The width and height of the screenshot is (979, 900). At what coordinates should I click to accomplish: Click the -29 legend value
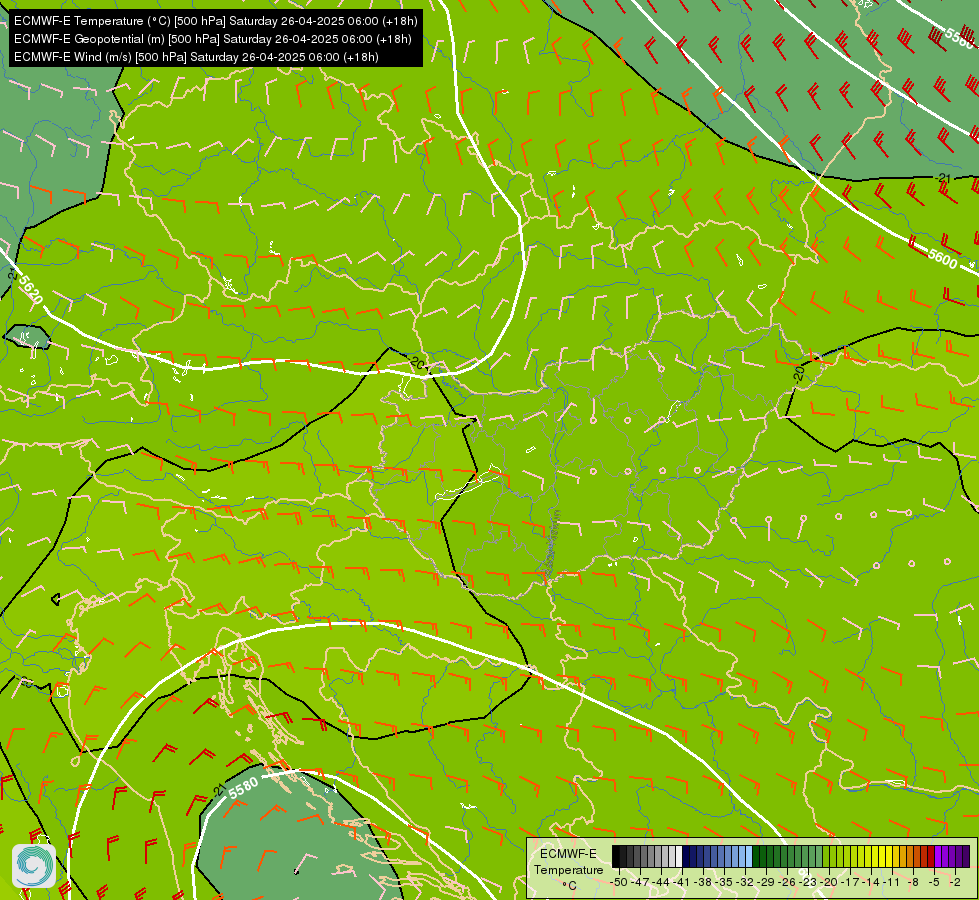(x=767, y=883)
